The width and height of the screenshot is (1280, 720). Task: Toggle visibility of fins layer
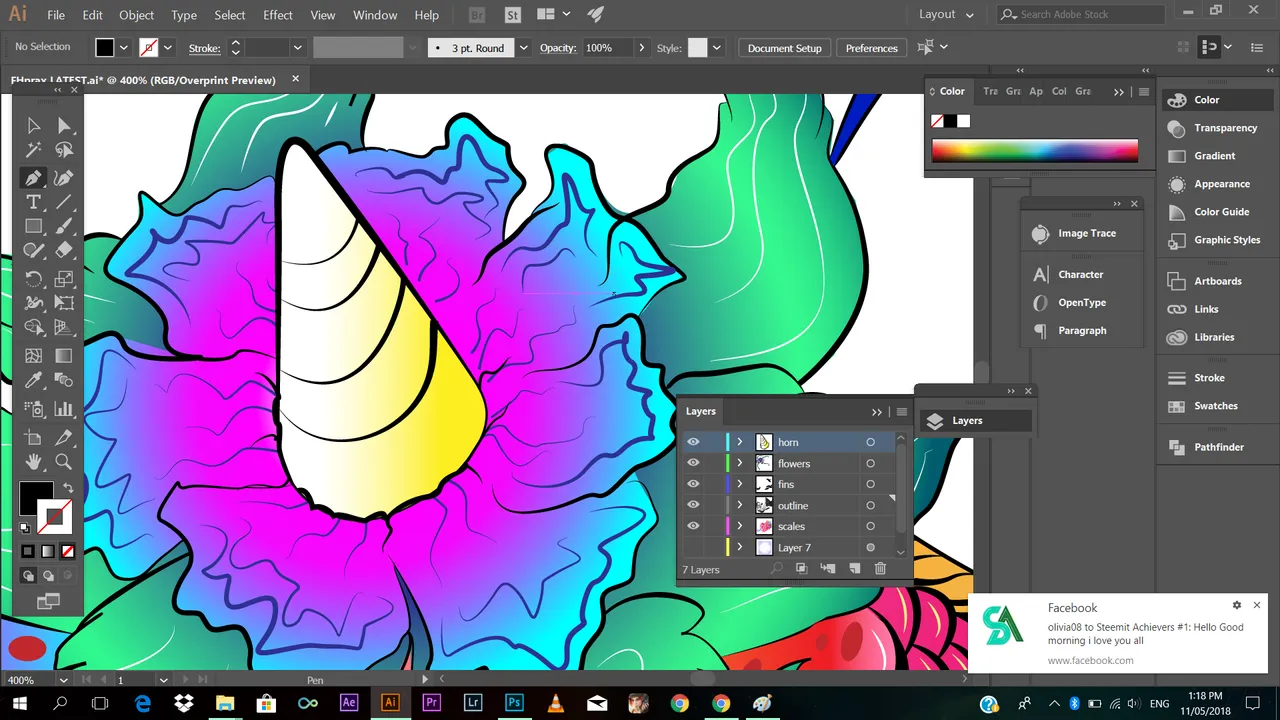coord(693,484)
